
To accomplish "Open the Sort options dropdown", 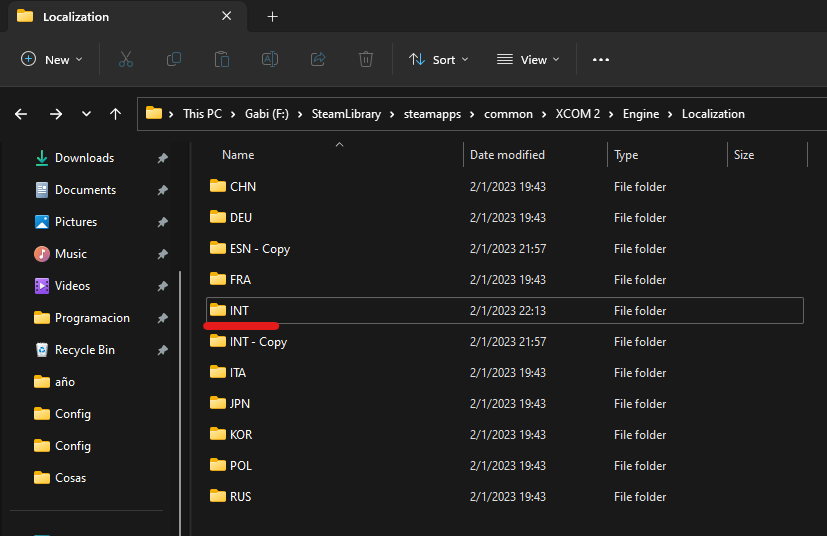I will pyautogui.click(x=439, y=60).
